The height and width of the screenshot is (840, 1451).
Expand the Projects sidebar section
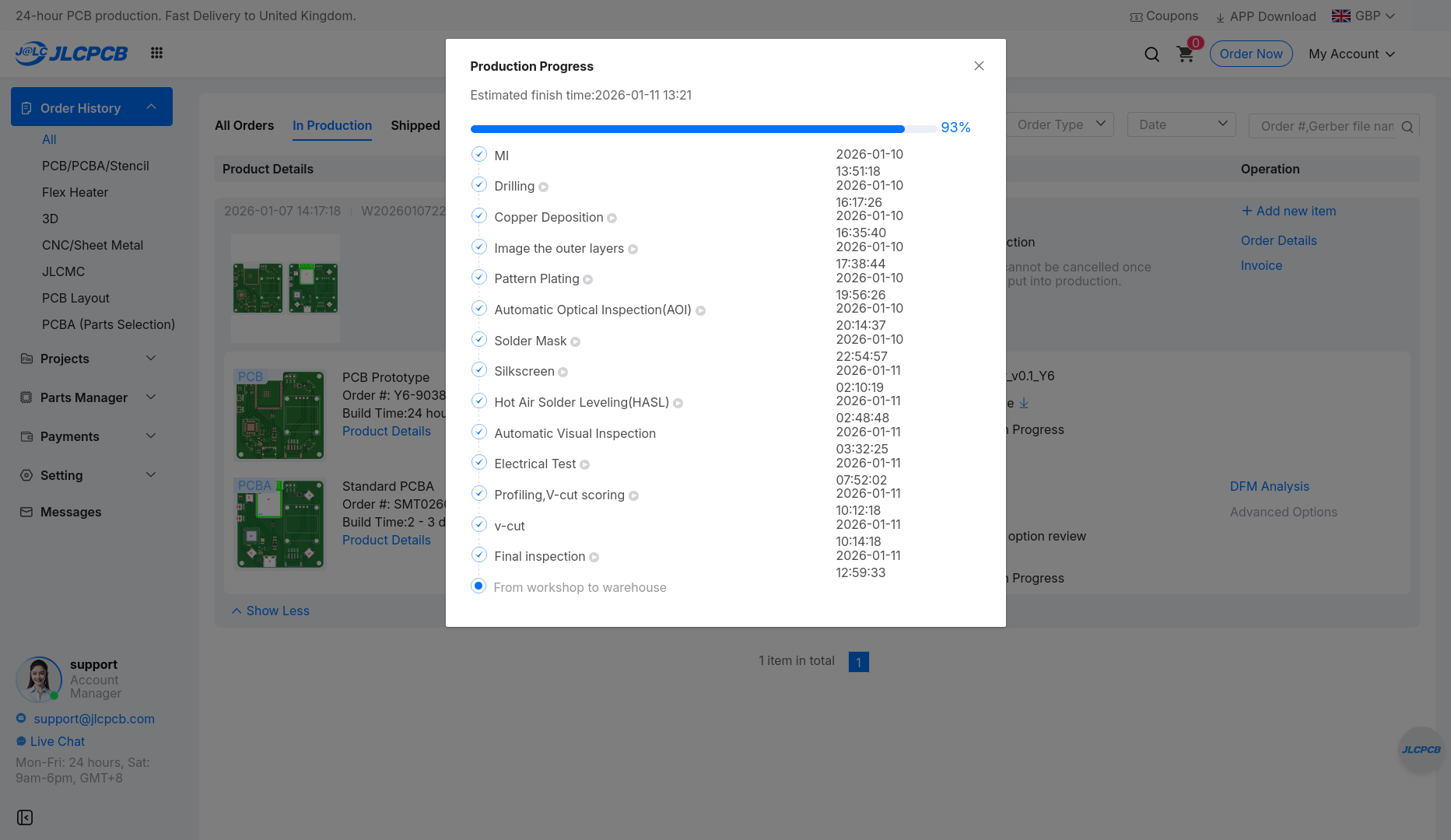89,359
